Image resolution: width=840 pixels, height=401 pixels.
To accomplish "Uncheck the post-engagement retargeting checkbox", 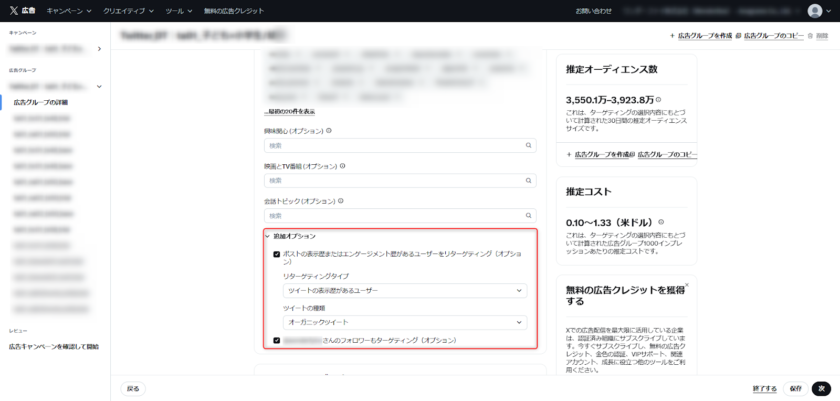I will click(x=277, y=254).
